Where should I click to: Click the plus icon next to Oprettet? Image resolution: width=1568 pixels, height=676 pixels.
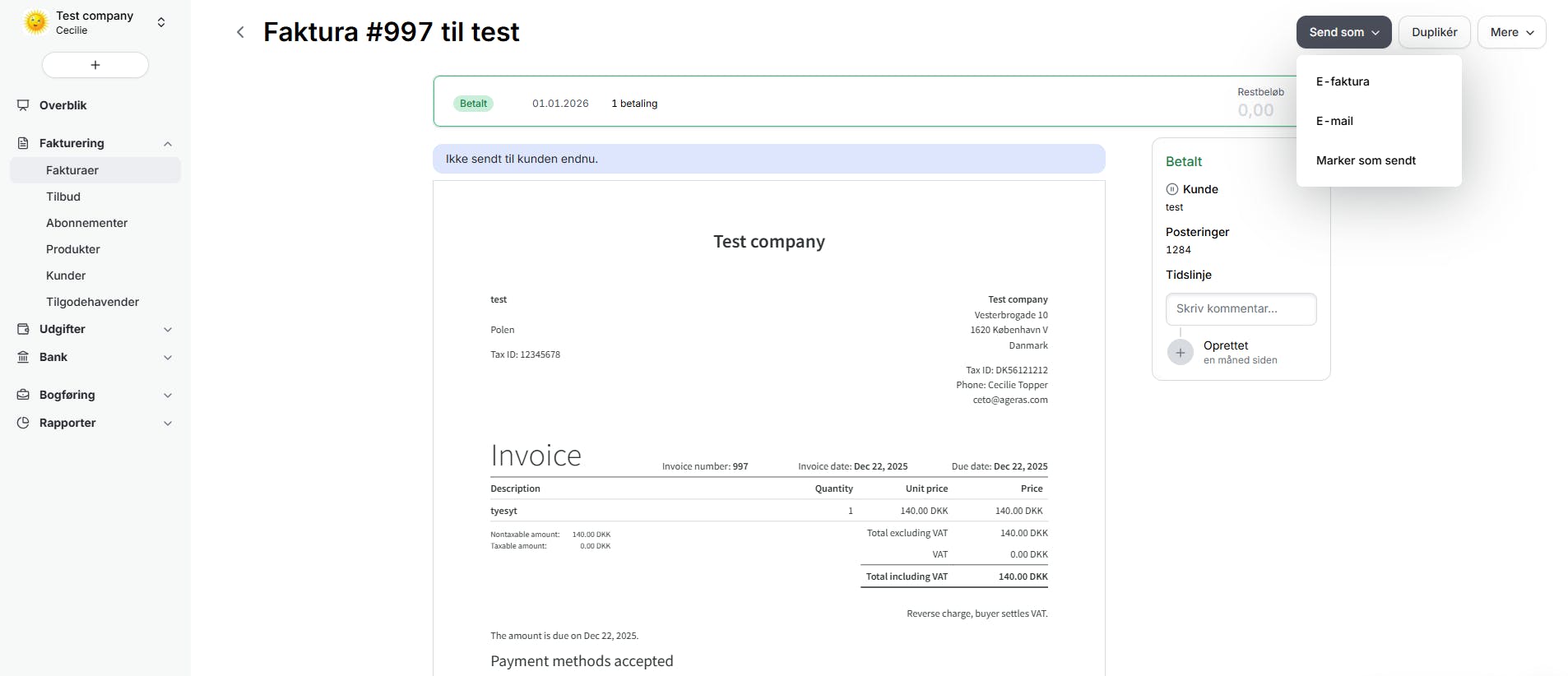click(x=1180, y=353)
